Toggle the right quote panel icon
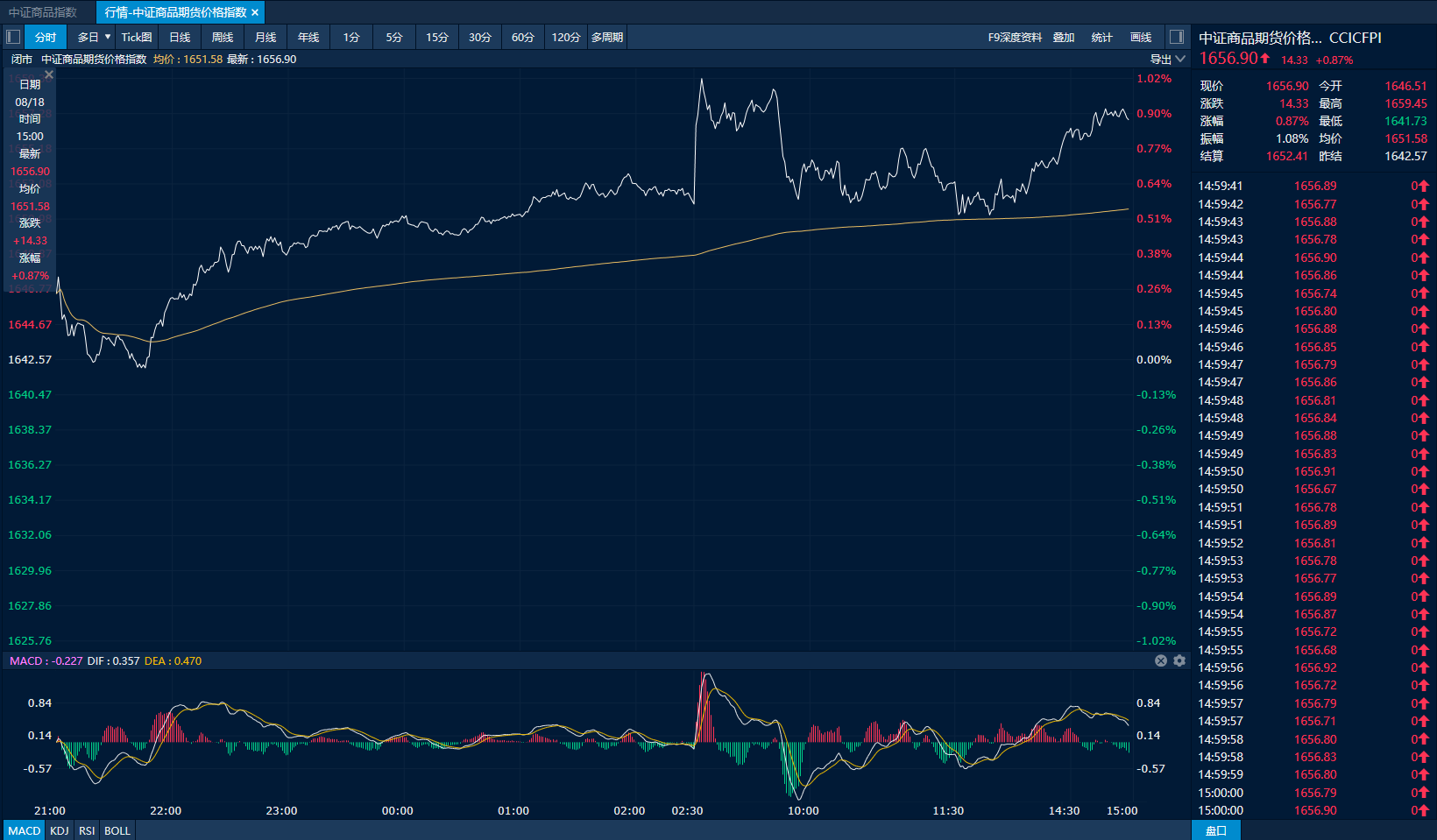Screen dimensions: 1437x840 pyautogui.click(x=1177, y=37)
